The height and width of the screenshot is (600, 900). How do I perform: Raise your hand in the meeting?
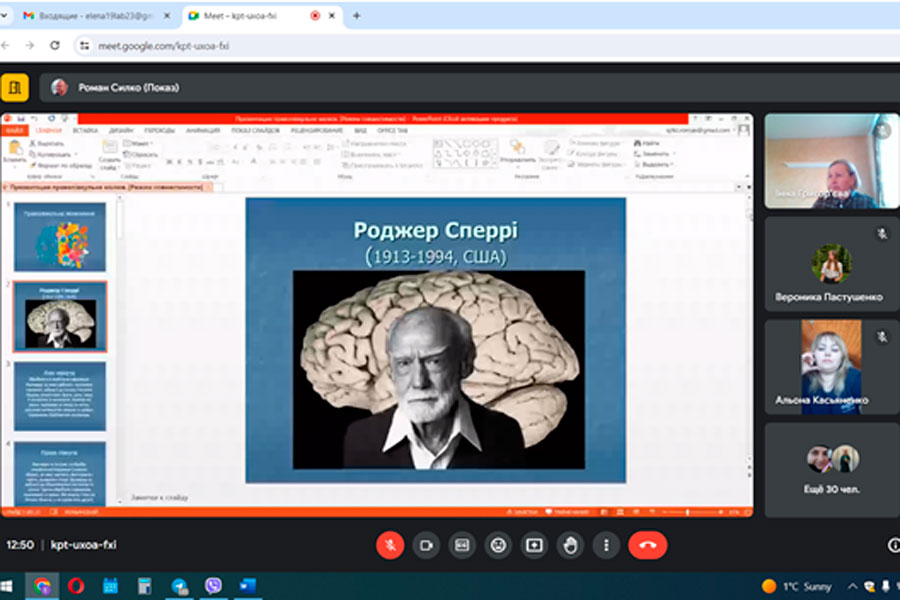570,545
